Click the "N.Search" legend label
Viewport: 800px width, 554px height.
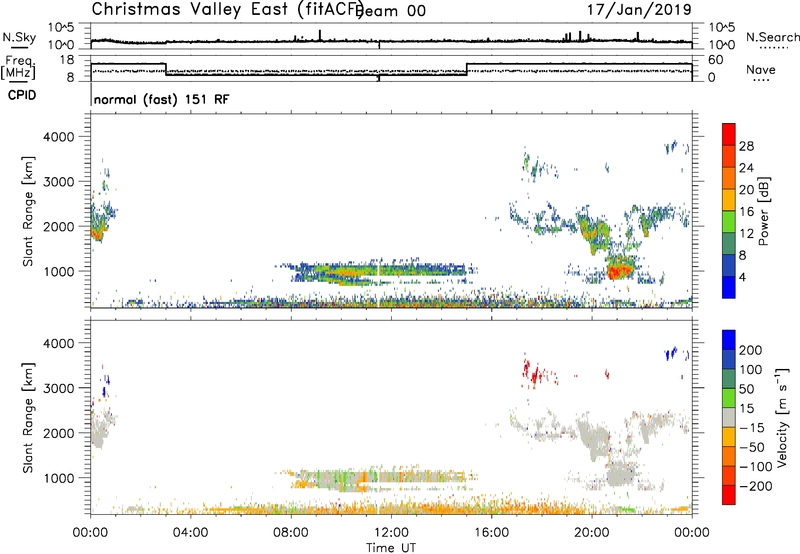pyautogui.click(x=772, y=37)
